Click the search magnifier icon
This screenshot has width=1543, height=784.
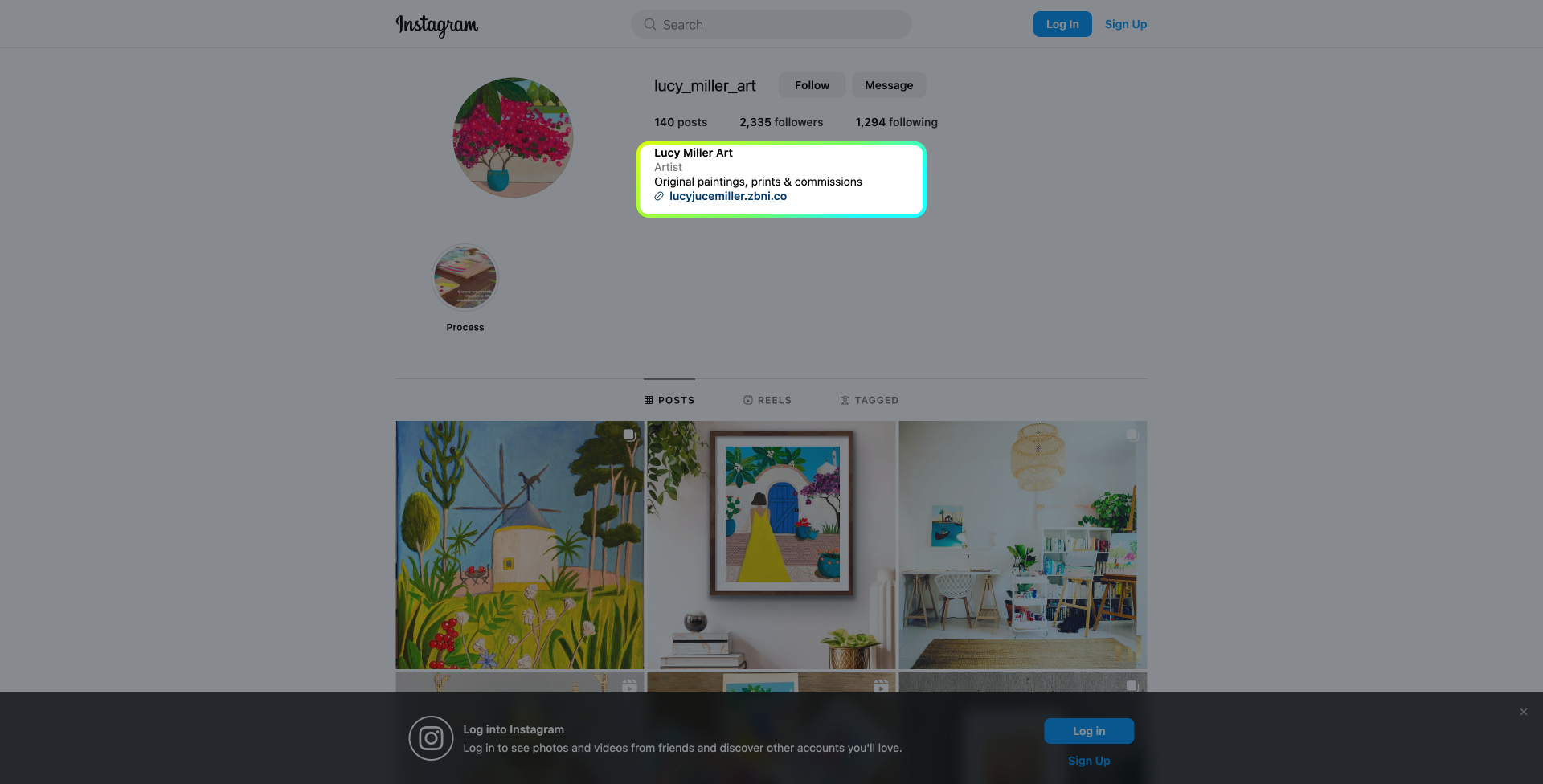pyautogui.click(x=650, y=24)
